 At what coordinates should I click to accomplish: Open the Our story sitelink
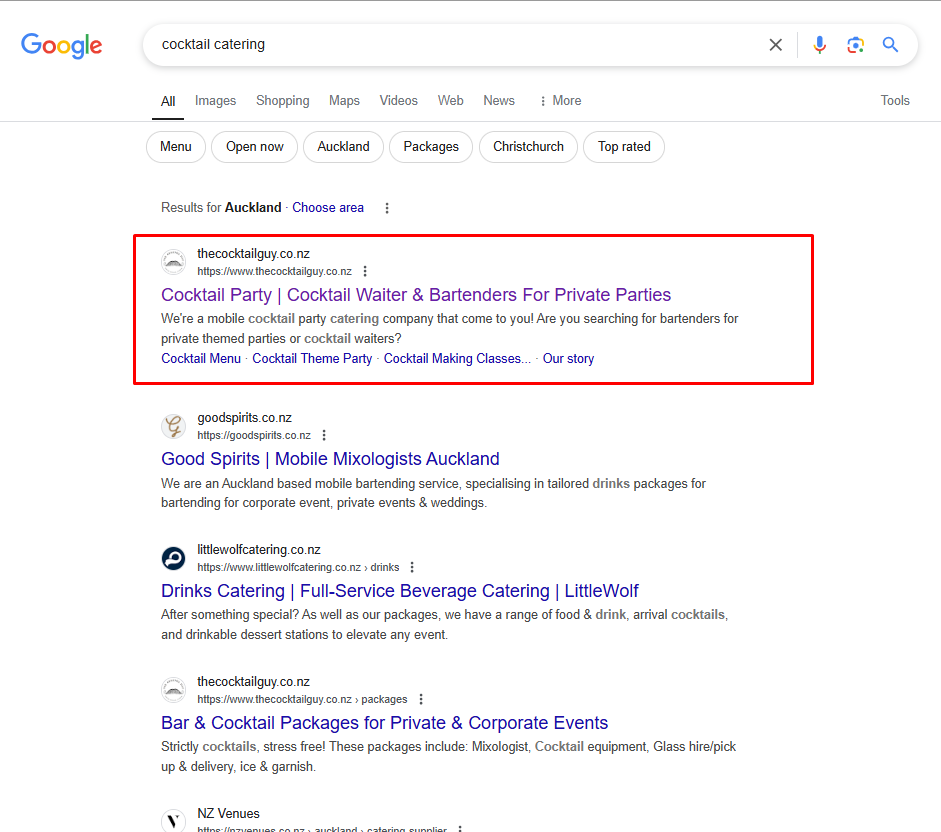(568, 358)
